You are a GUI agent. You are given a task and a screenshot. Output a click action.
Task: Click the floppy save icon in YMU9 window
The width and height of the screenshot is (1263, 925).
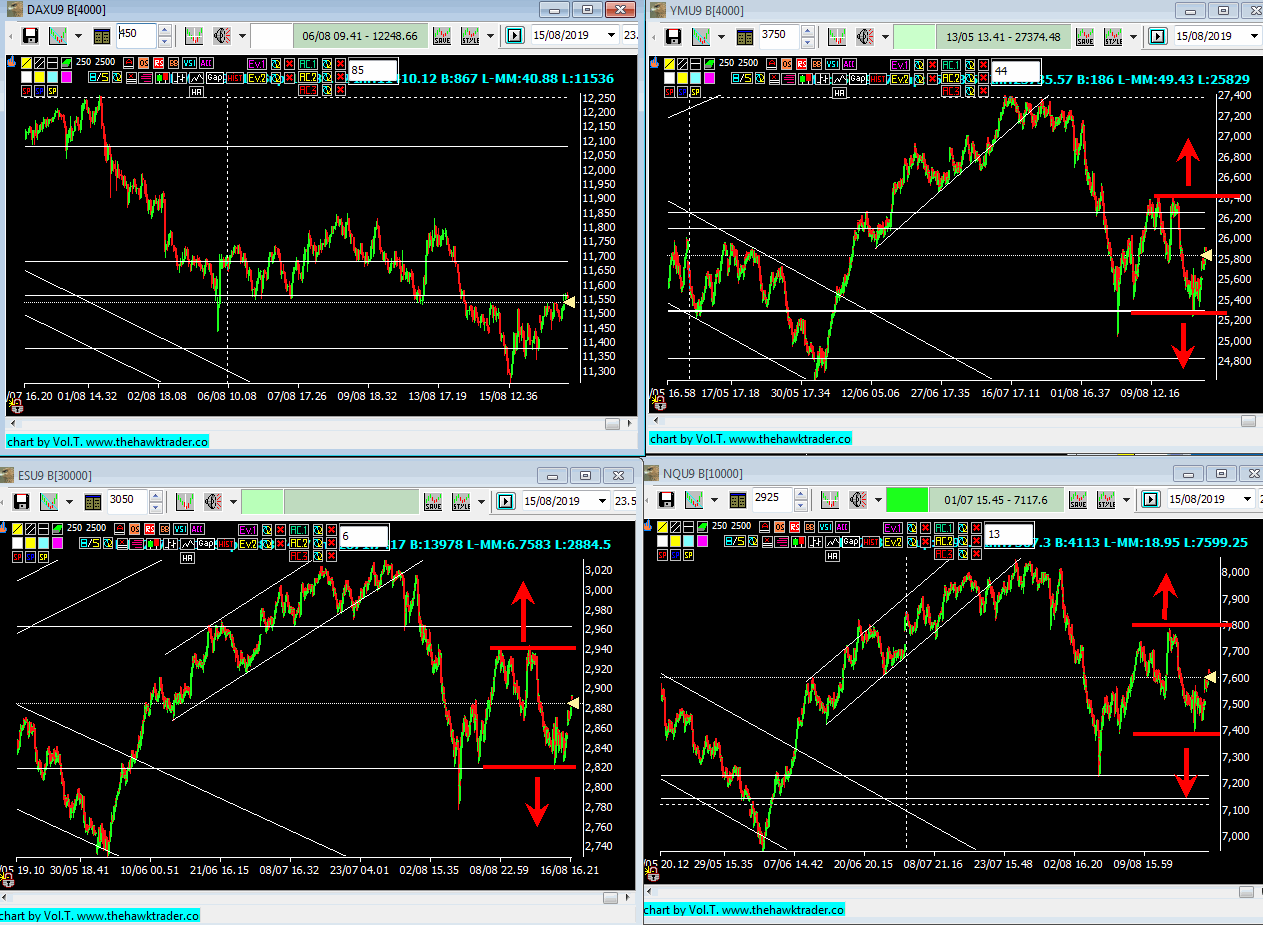point(675,36)
